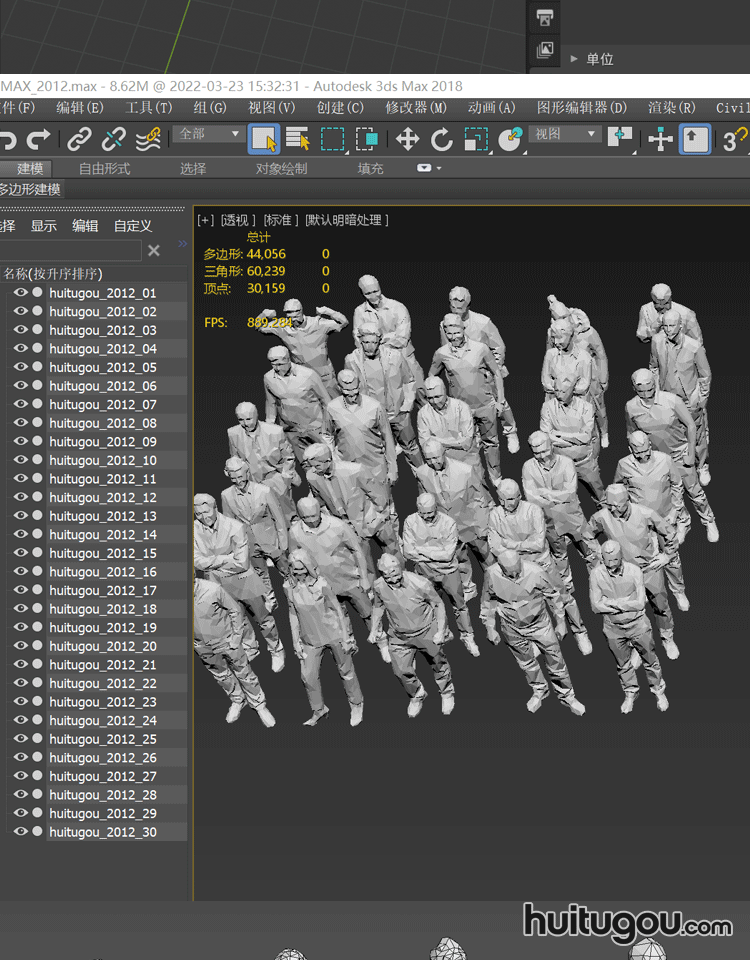Open the 修改器(M) menu
Screen dimensions: 750x960
pos(416,108)
